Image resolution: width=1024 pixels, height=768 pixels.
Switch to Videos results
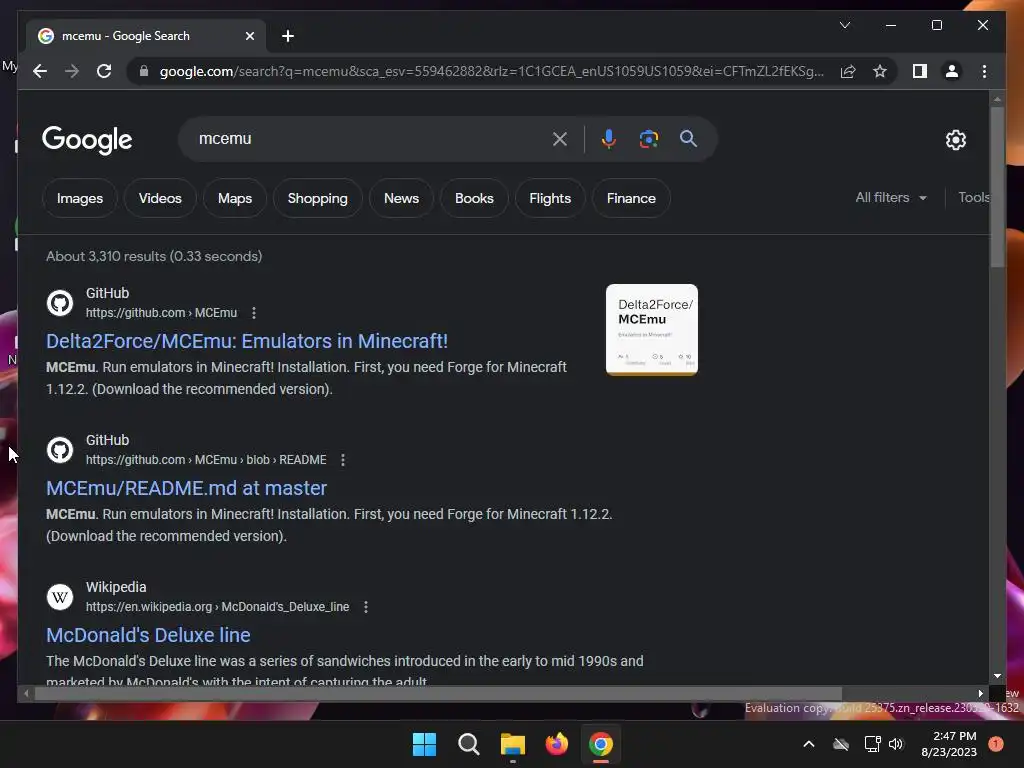[160, 198]
